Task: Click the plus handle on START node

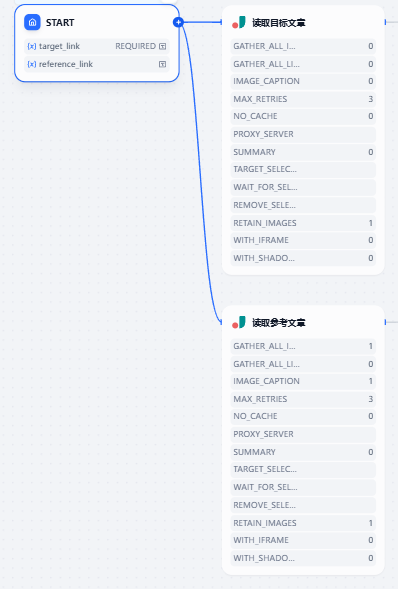Action: (178, 23)
